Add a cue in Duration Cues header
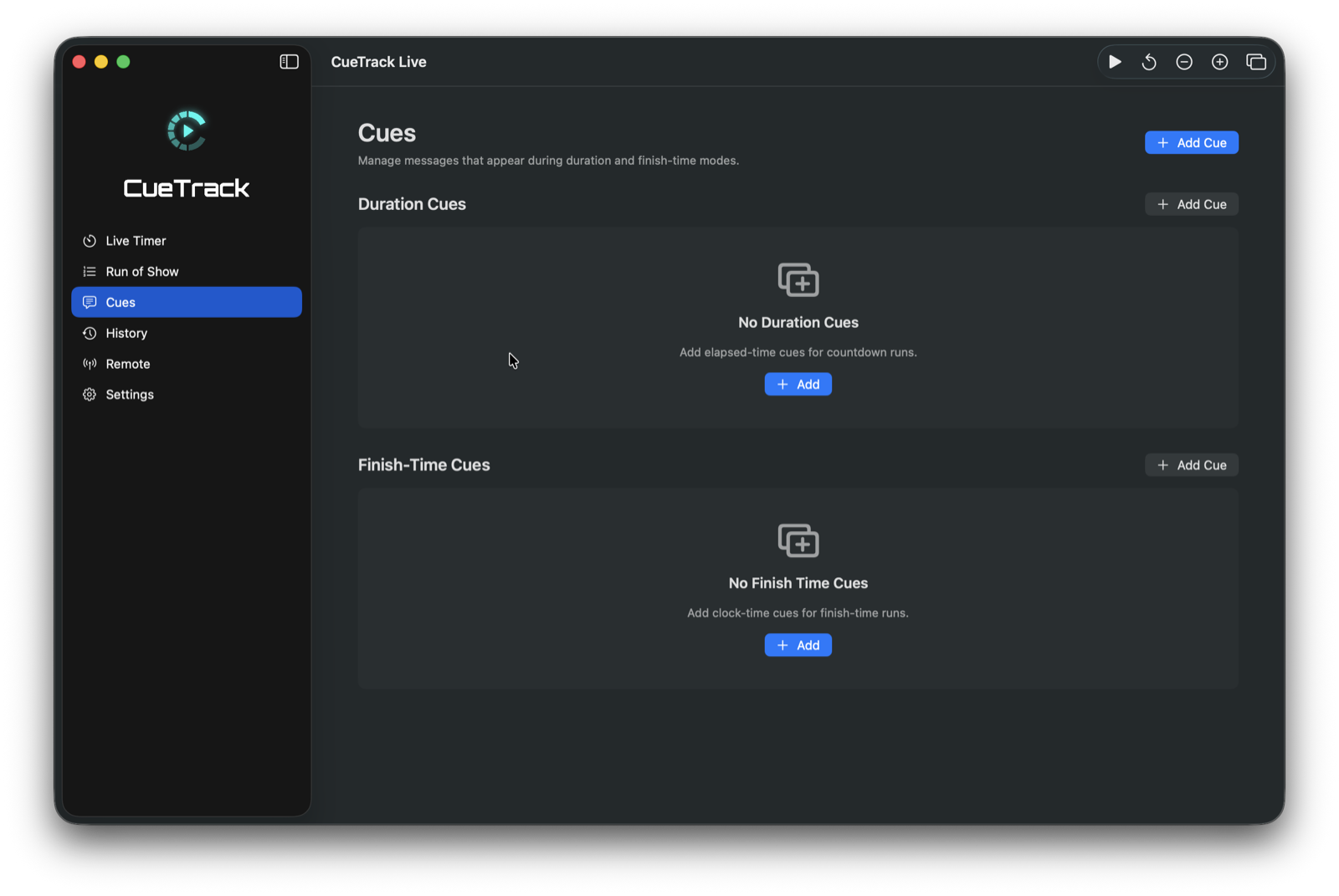This screenshot has height=896, width=1339. [1192, 204]
